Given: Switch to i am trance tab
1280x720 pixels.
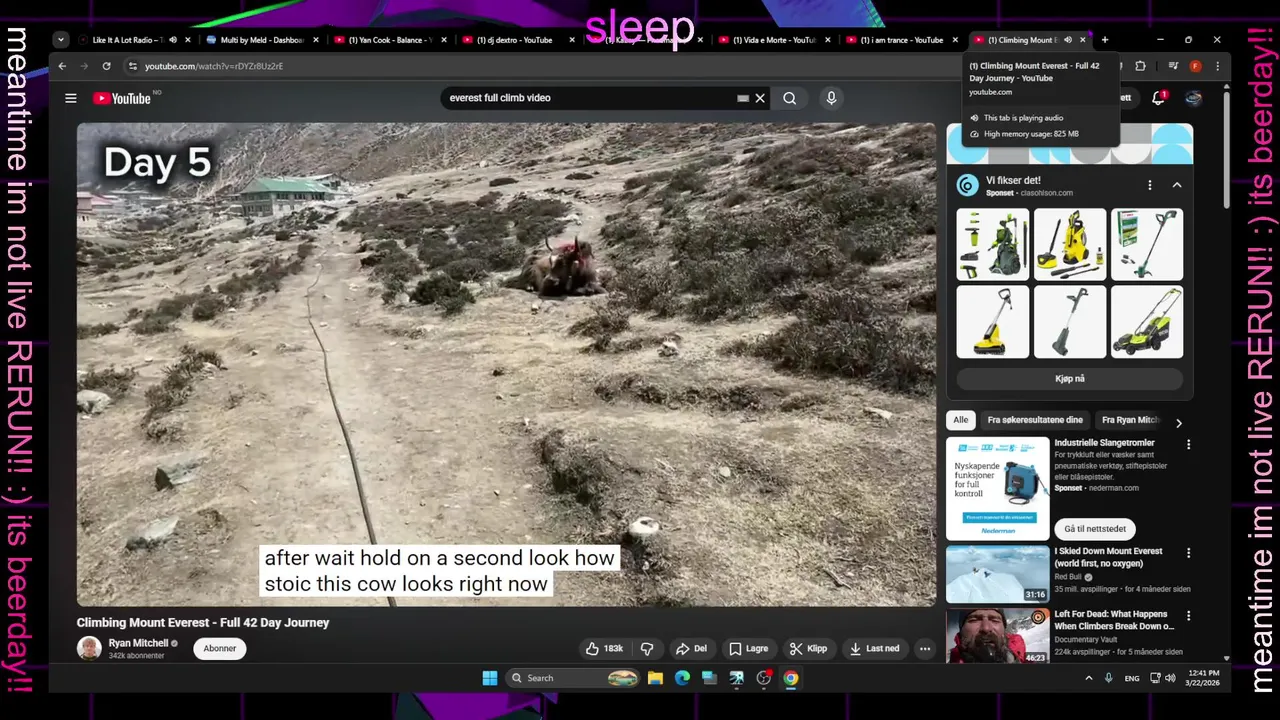Looking at the screenshot, I should point(901,40).
